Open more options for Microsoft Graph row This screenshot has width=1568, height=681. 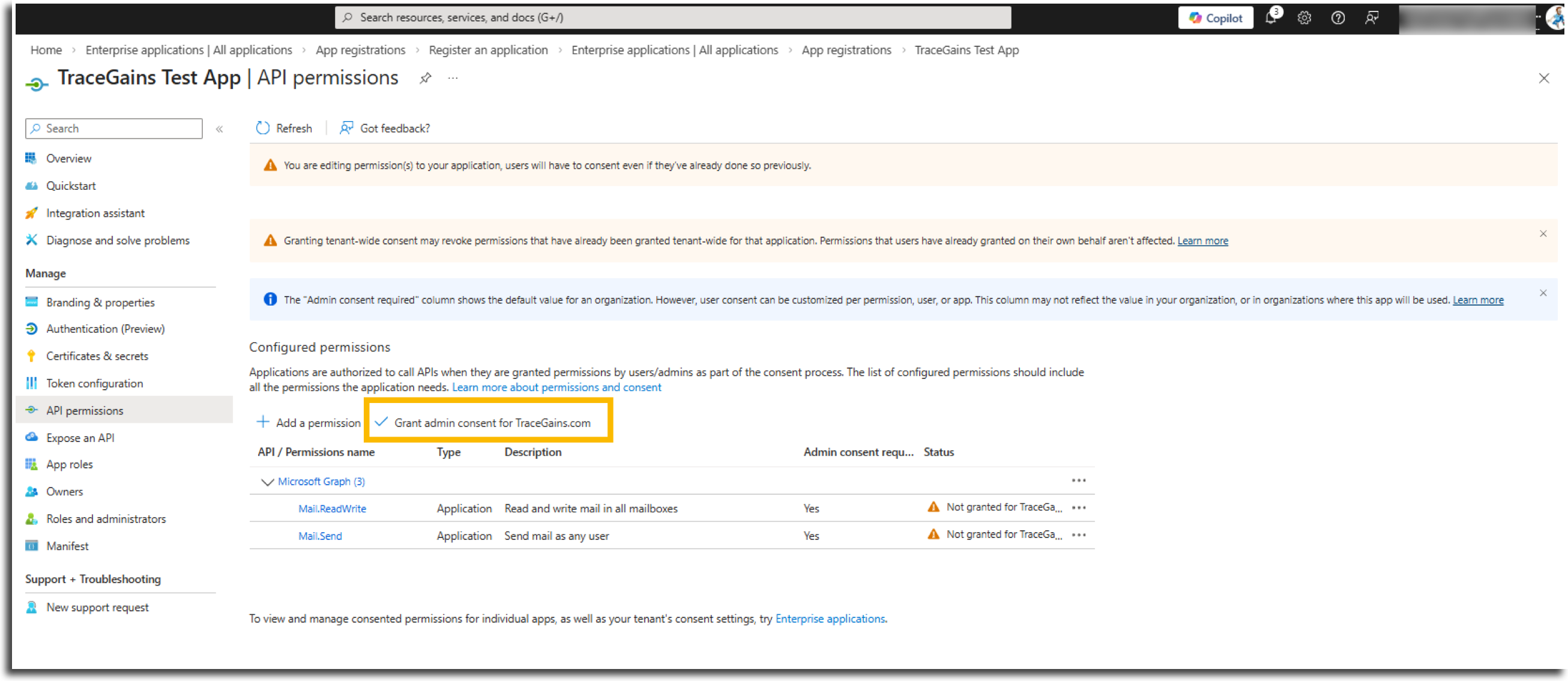click(x=1078, y=481)
